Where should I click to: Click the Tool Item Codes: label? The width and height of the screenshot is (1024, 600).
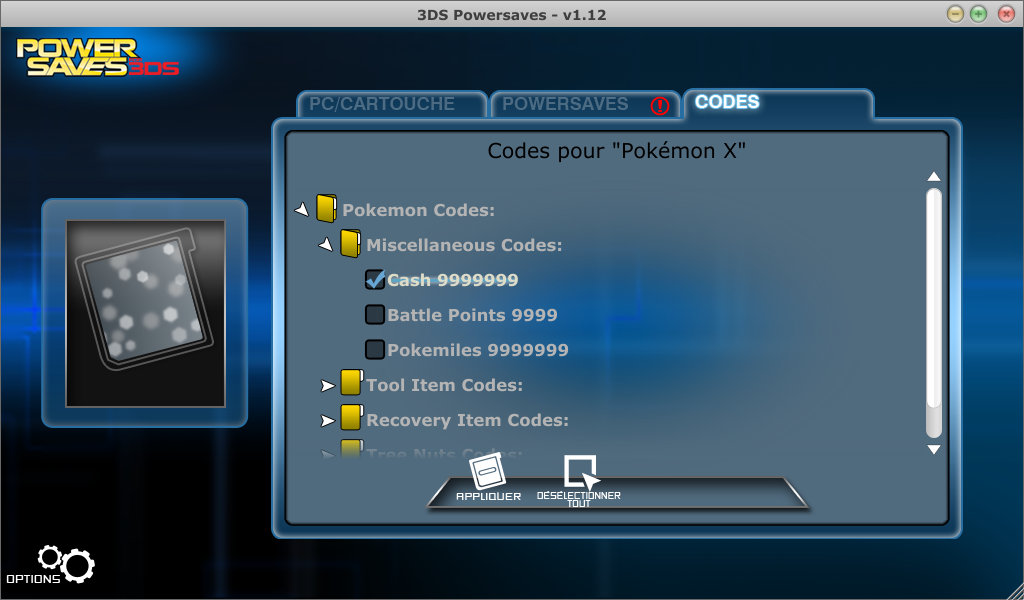(445, 385)
